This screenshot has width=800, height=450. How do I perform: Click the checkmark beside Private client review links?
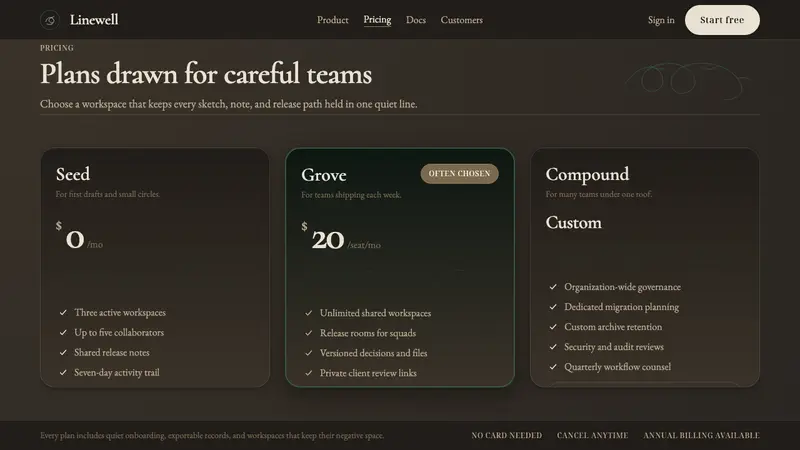[309, 373]
